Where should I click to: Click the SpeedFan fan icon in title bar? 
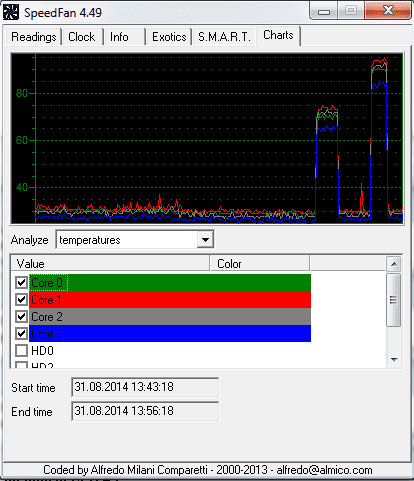tap(11, 12)
